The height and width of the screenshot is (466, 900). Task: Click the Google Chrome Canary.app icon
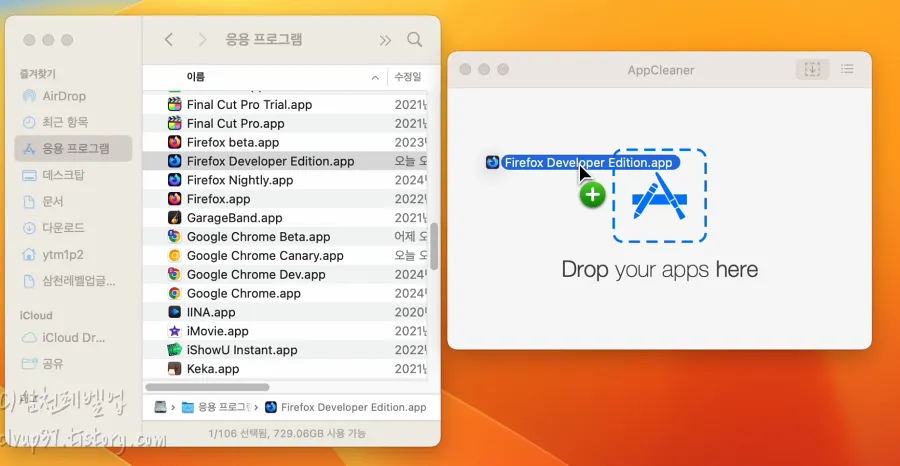tap(174, 255)
